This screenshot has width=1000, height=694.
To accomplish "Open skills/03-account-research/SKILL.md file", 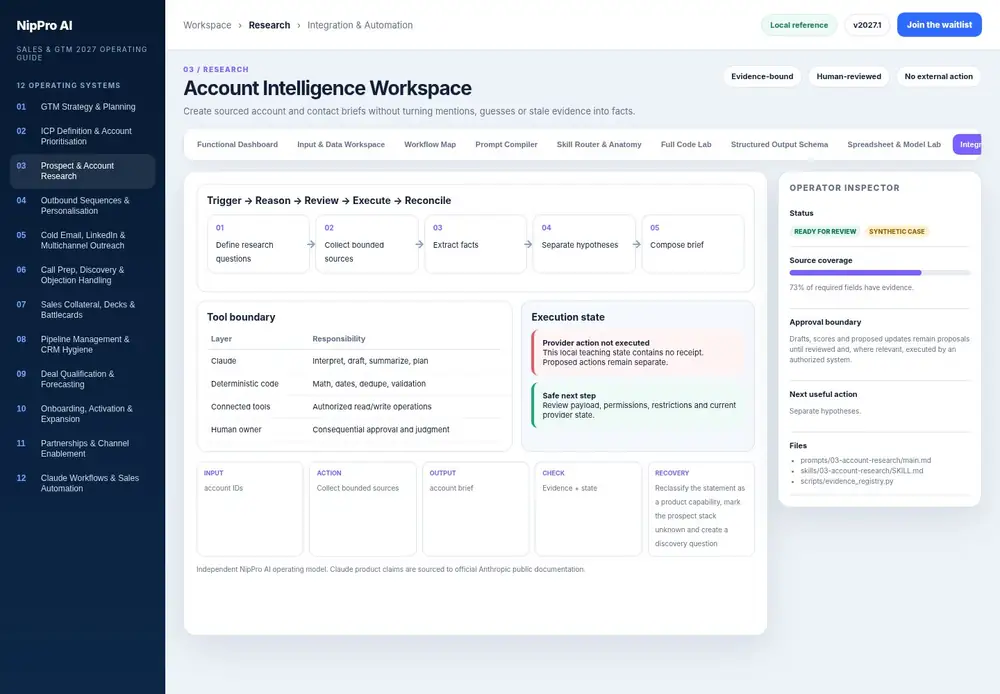I will pos(862,471).
